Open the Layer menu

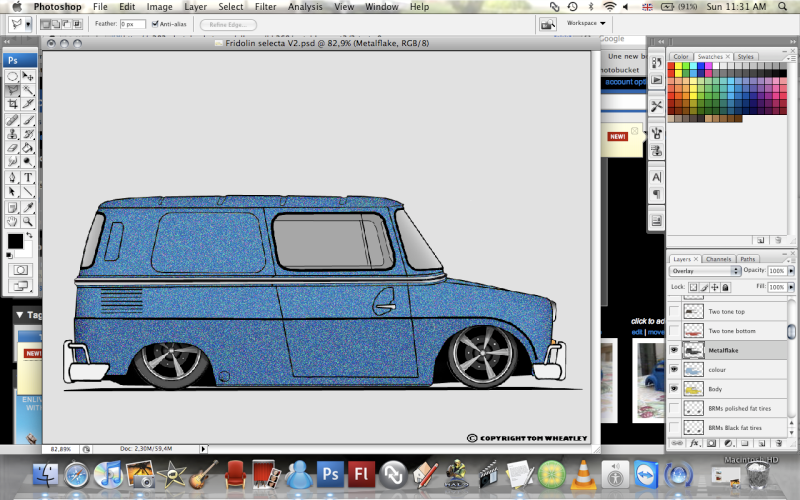195,7
